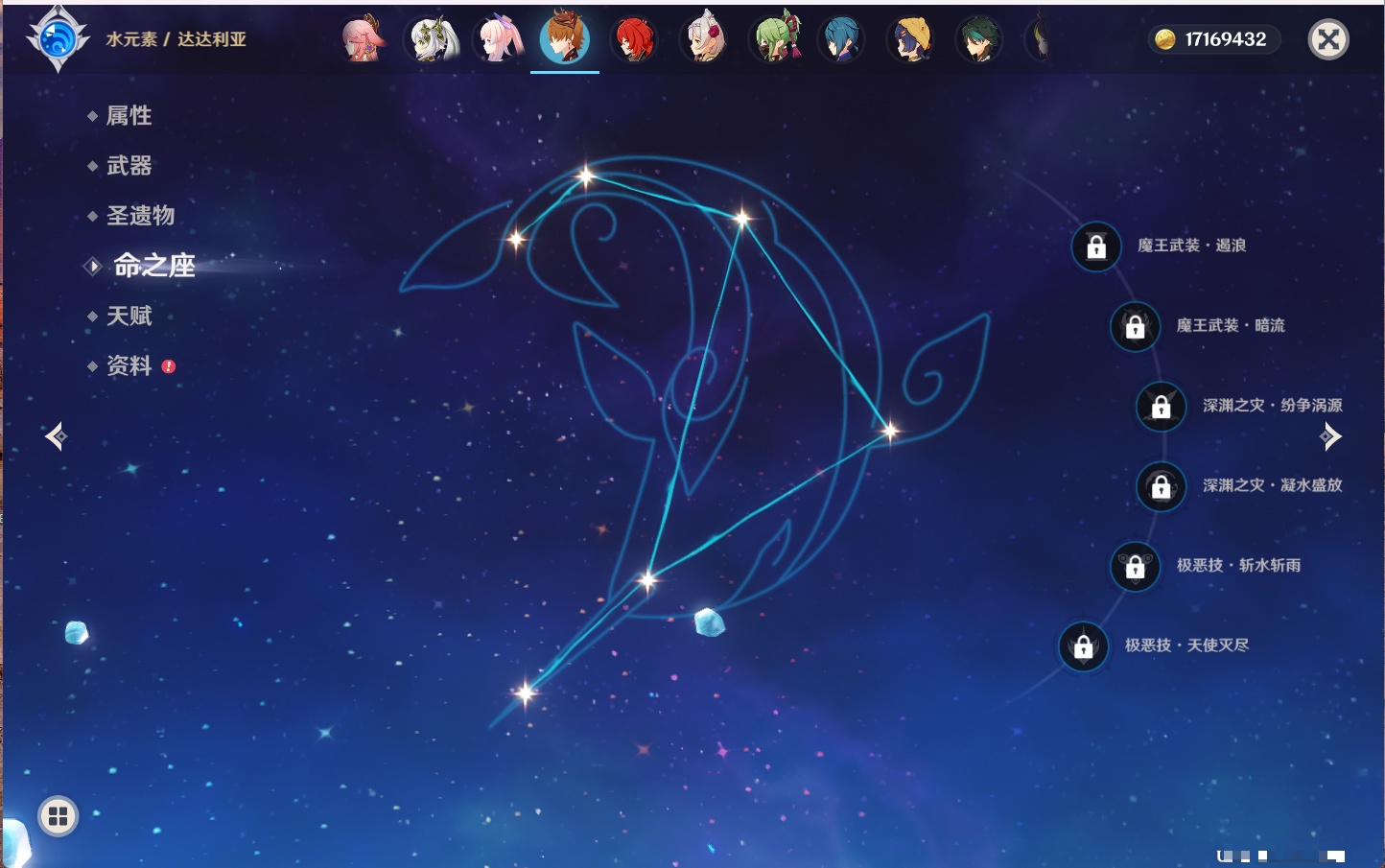Switch to the blue-haired Xingqiu avatar
The height and width of the screenshot is (868, 1385).
(841, 39)
